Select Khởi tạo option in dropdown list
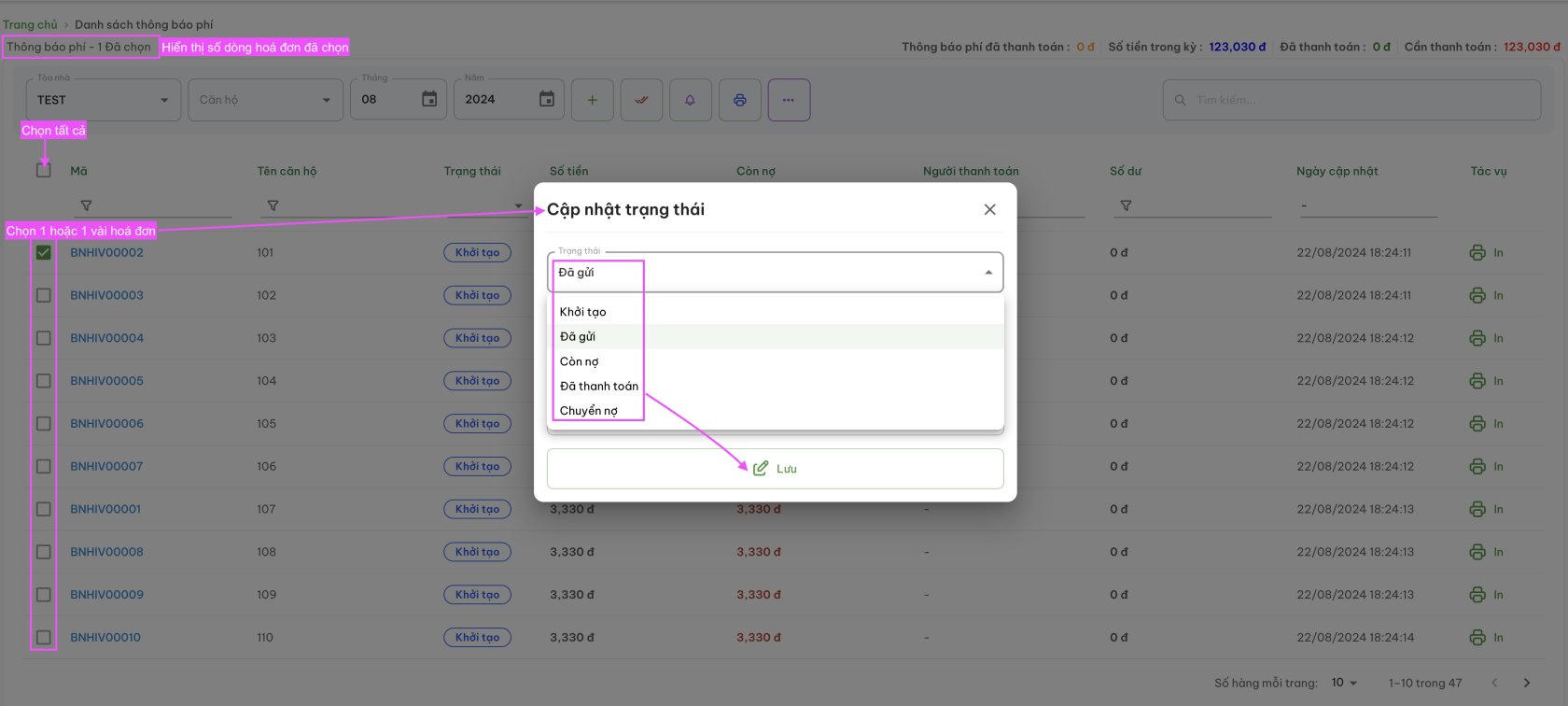1568x706 pixels. click(776, 312)
